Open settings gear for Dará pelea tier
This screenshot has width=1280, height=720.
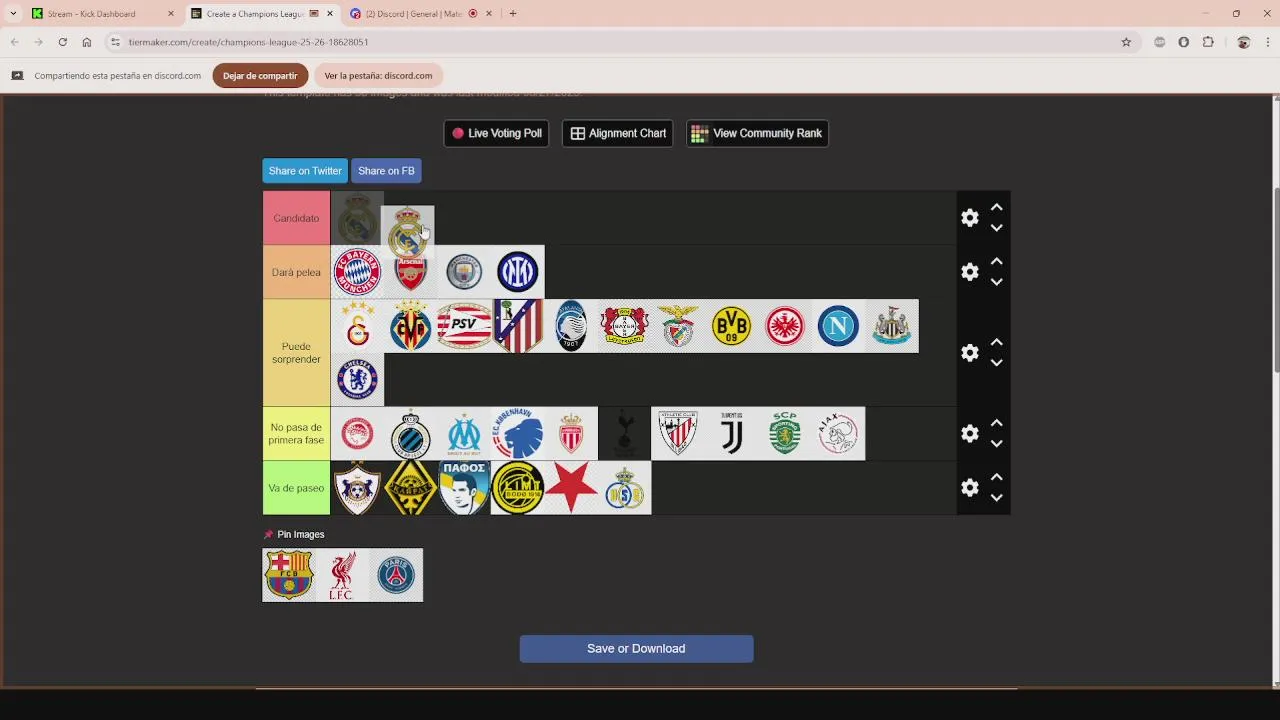970,272
